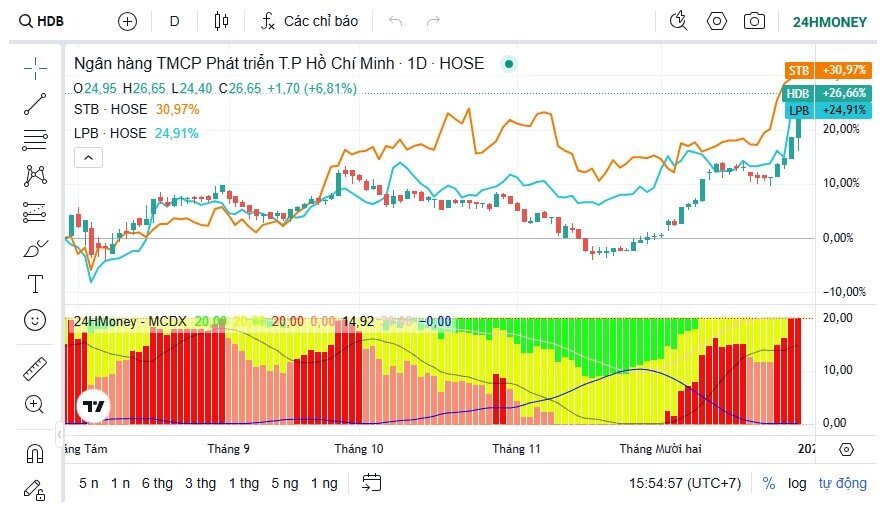Change the D chart interval
This screenshot has width=893, height=522.
click(174, 22)
